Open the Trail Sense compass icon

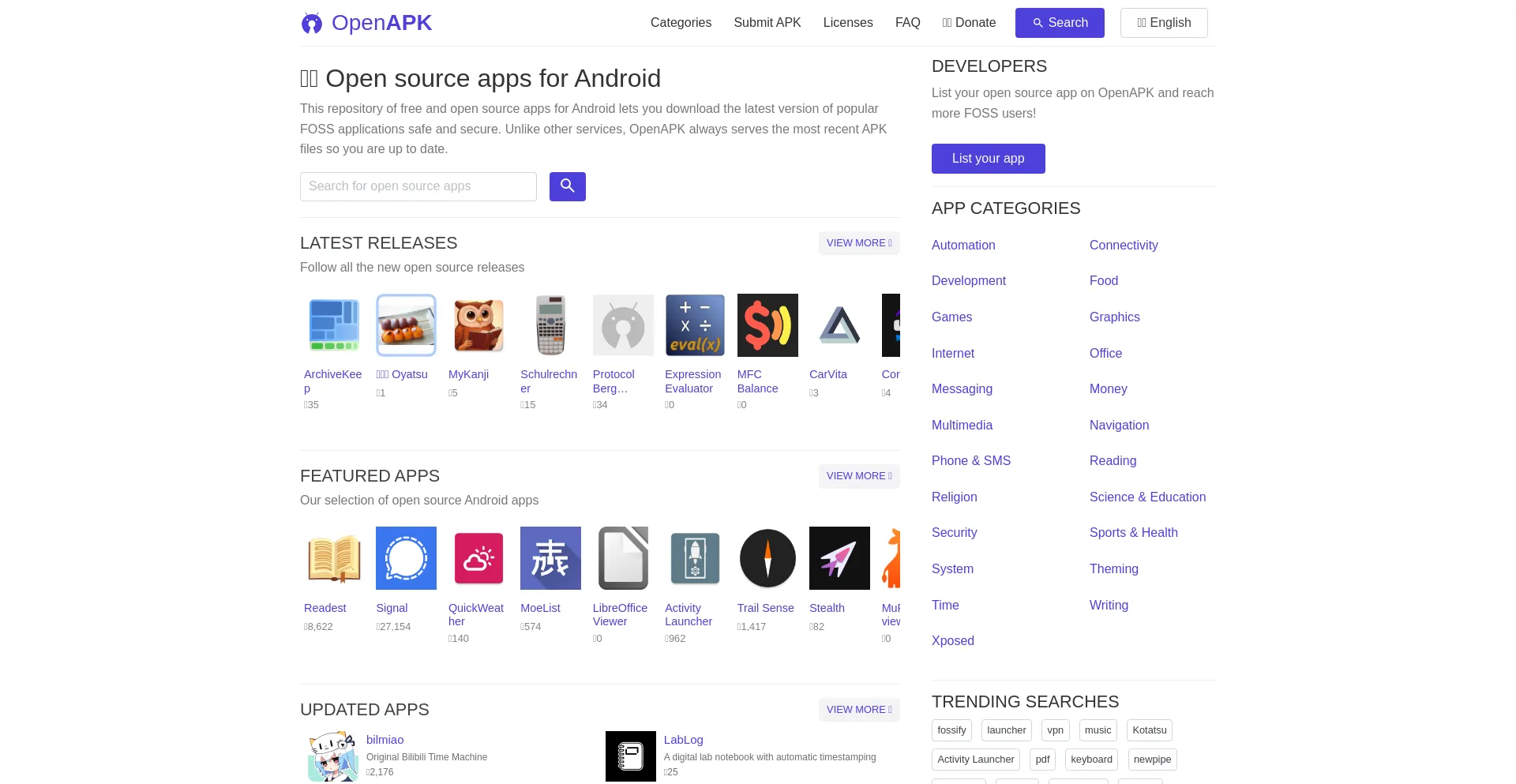click(767, 558)
